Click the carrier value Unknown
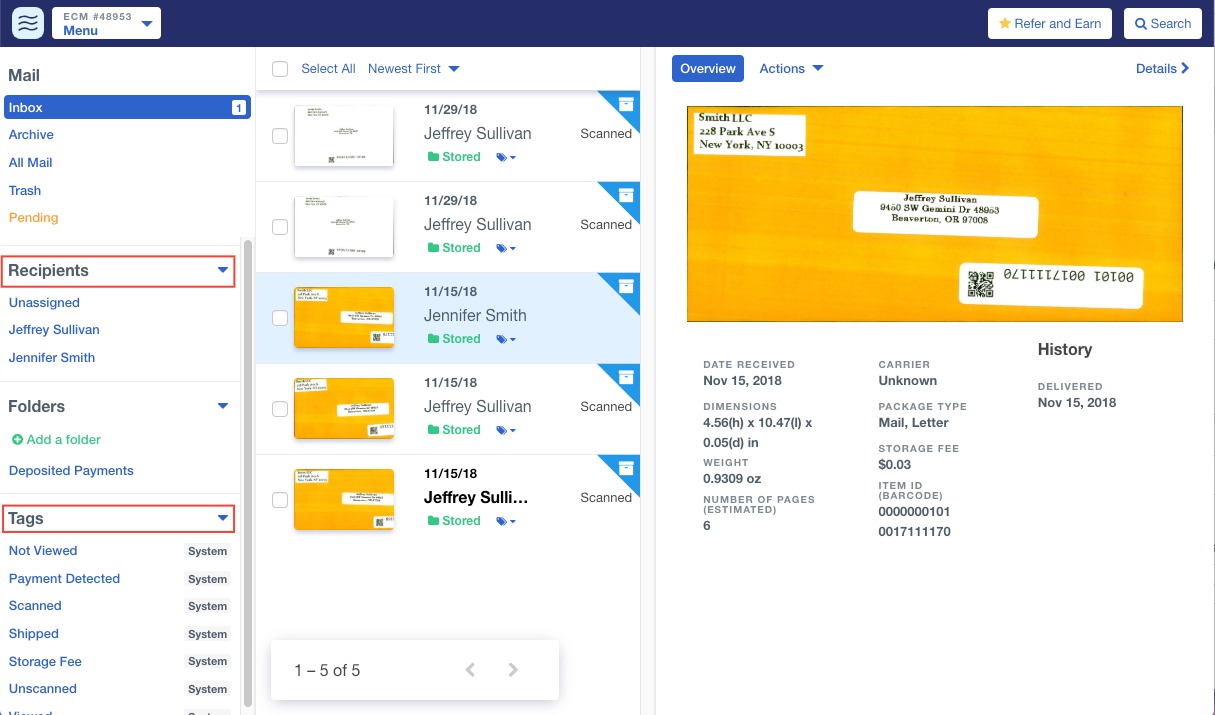Viewport: 1215px width, 715px height. coord(908,381)
